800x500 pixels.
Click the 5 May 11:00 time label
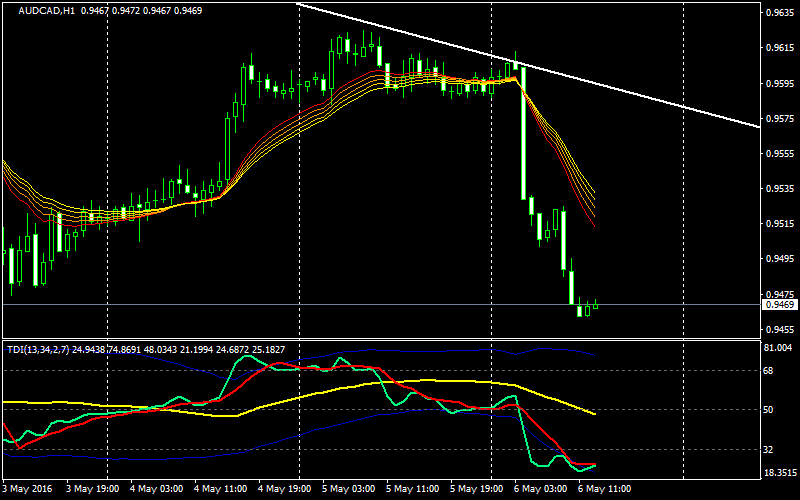click(410, 489)
